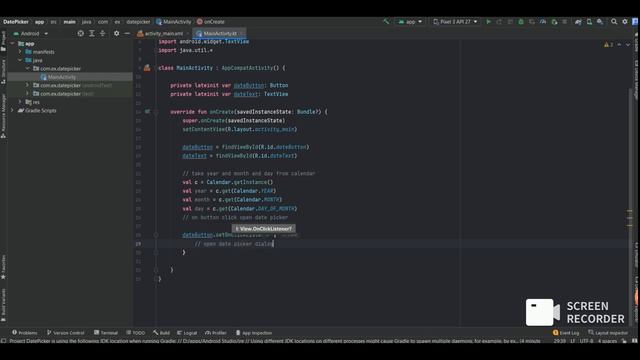This screenshot has height=360, width=640.
Task: Click the UTF-8 encoding in status bar
Action: (587, 341)
